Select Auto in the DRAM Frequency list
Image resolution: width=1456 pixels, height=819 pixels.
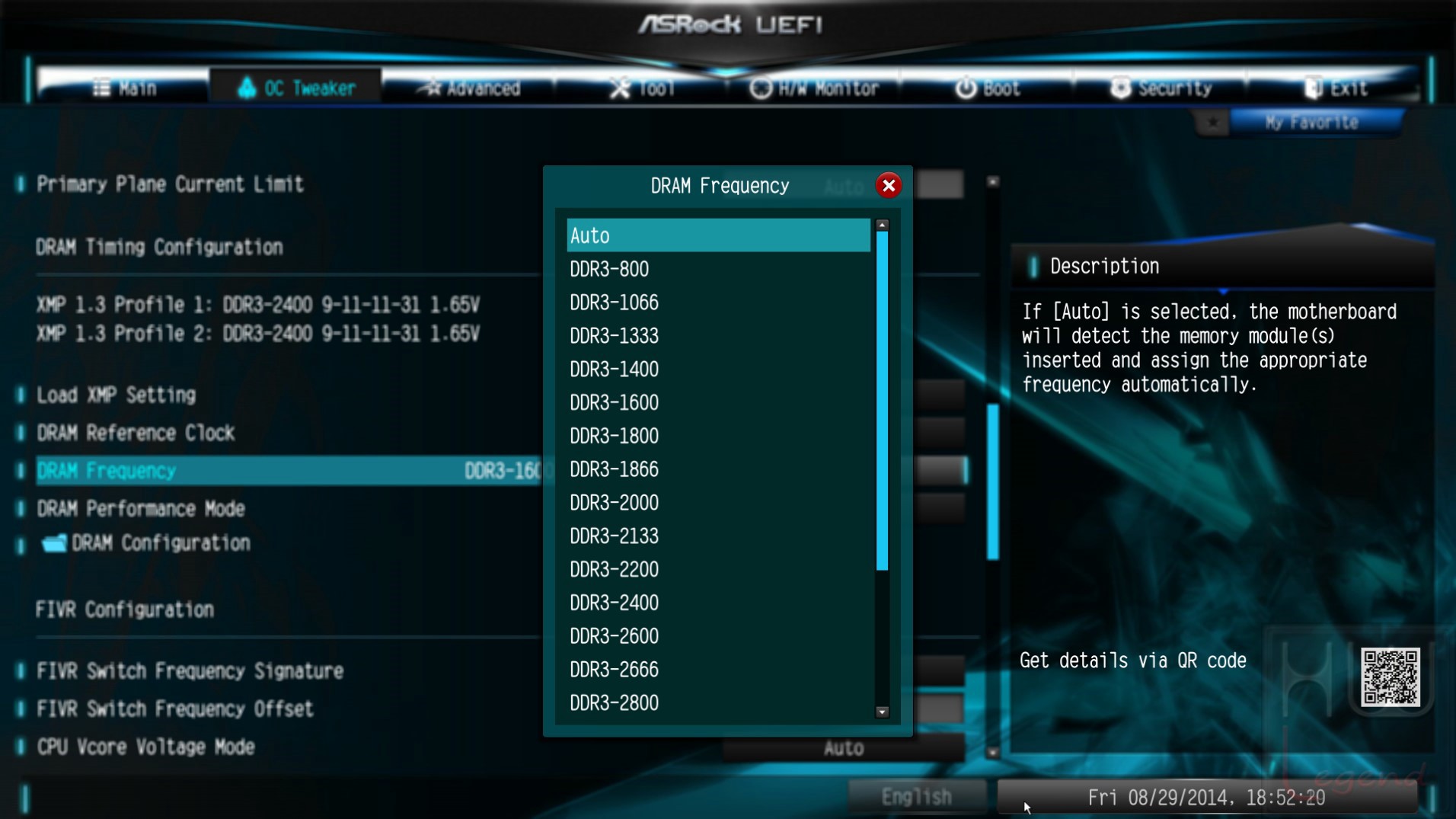click(x=718, y=235)
